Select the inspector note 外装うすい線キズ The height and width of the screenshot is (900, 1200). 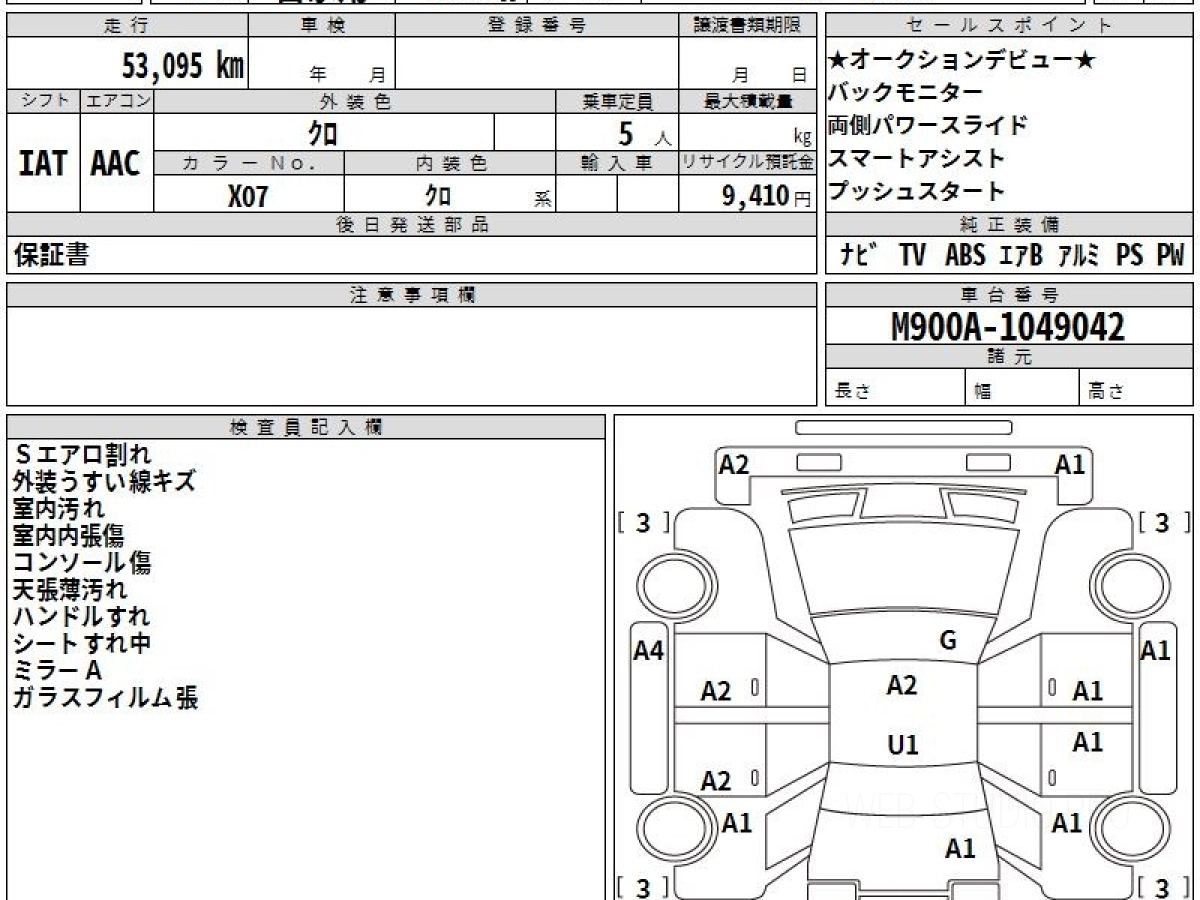(104, 482)
